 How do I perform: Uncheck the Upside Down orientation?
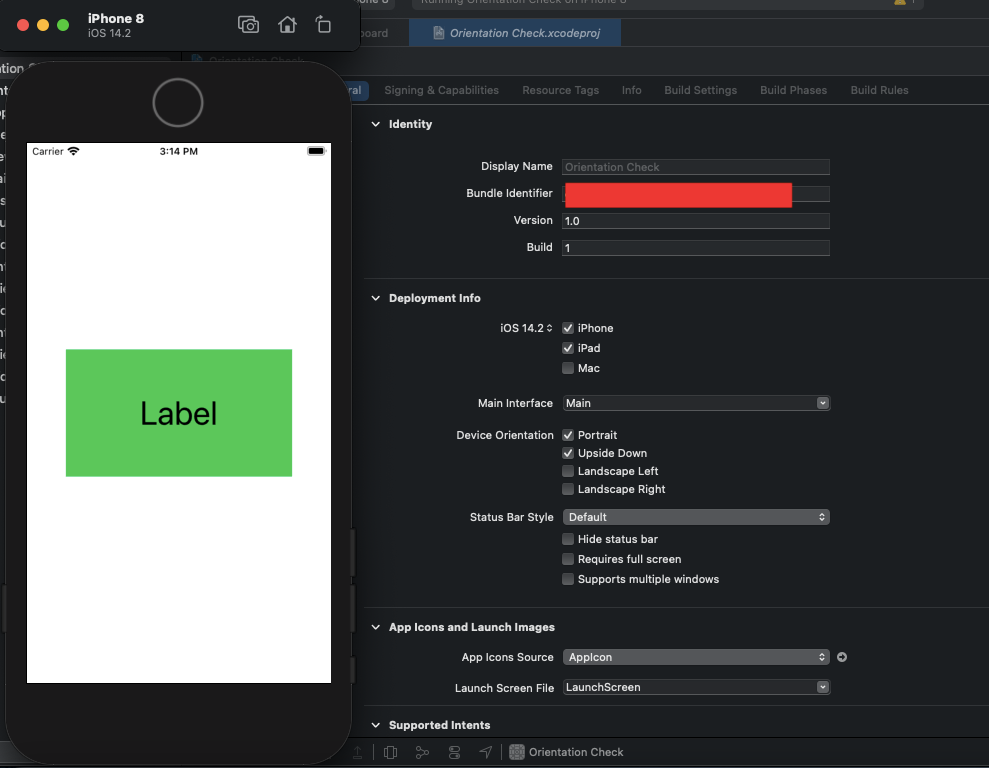coord(568,453)
